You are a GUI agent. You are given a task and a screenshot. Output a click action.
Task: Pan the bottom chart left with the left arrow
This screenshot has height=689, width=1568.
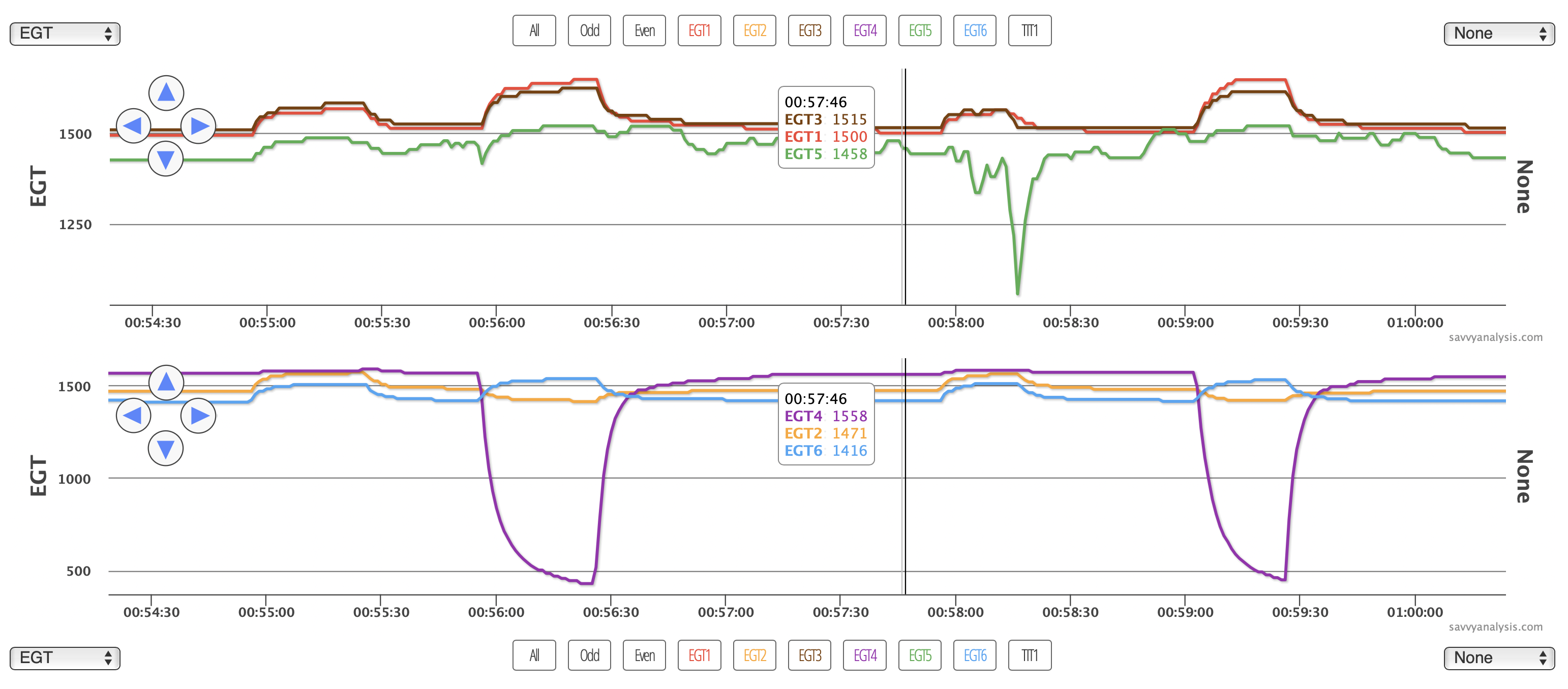click(133, 415)
